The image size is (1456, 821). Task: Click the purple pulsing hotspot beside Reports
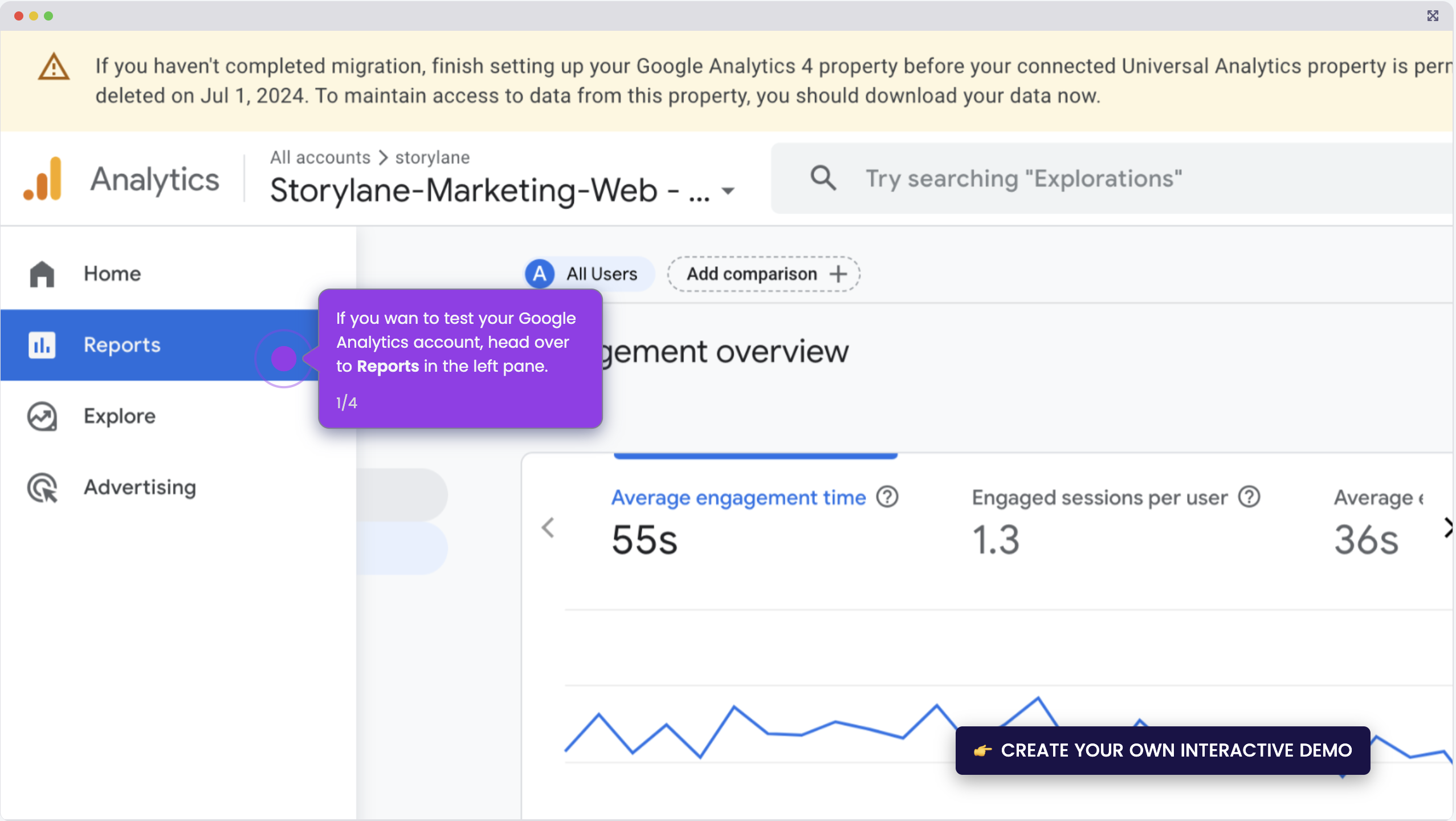[x=284, y=359]
